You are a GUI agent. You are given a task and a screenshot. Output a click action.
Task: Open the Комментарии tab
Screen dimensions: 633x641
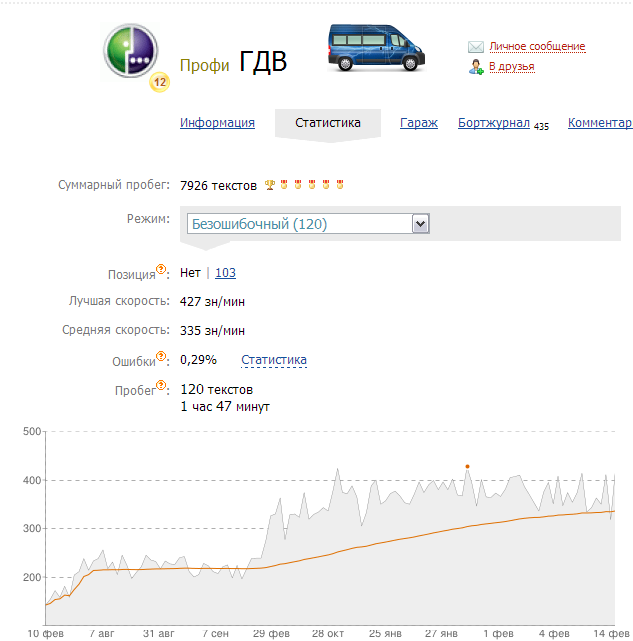coord(600,123)
